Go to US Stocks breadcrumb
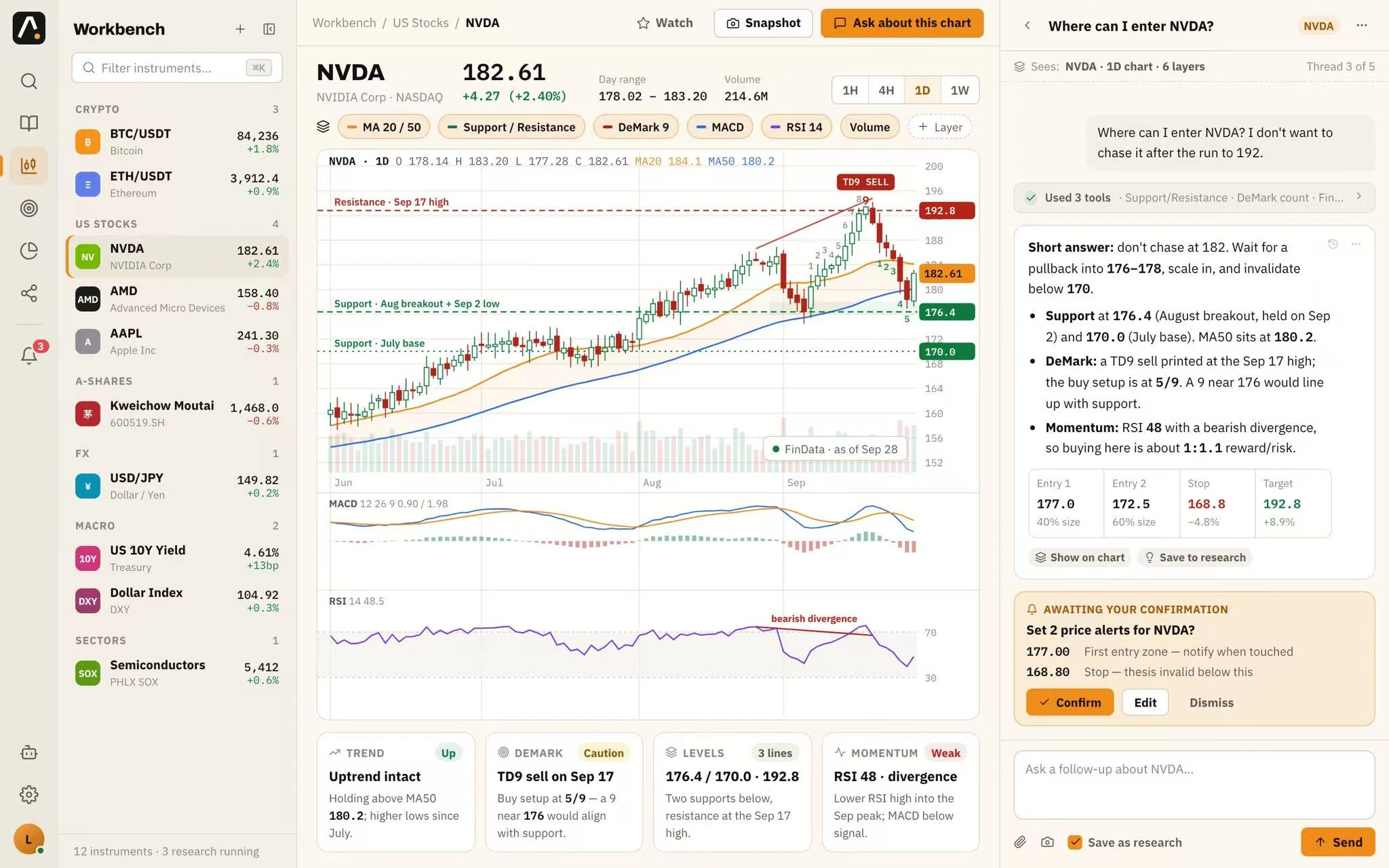The image size is (1389, 868). pyautogui.click(x=420, y=23)
